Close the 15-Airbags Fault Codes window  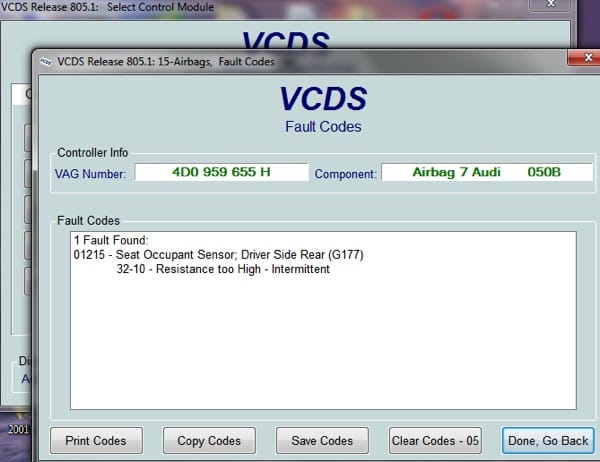pos(584,60)
